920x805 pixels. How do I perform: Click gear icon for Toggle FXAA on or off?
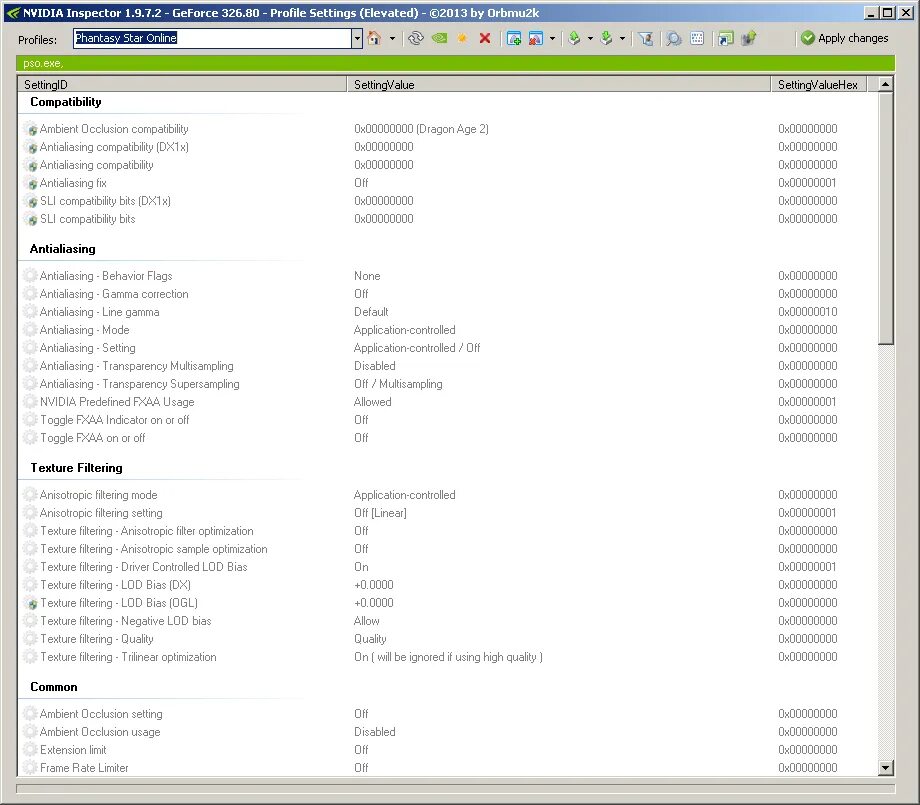pyautogui.click(x=30, y=438)
